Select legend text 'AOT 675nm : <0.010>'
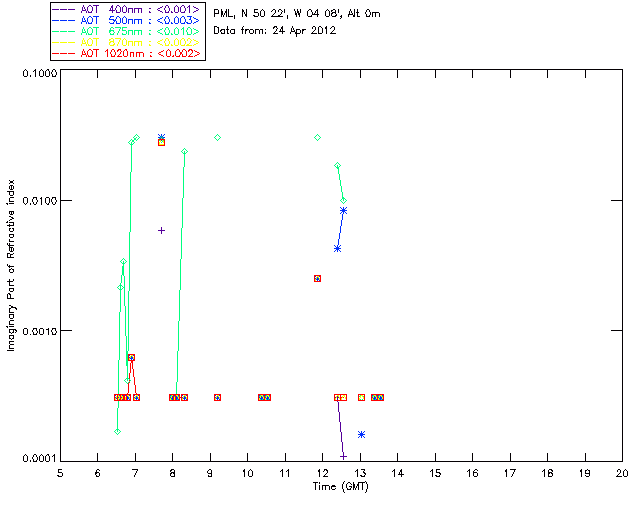Screen dimensions: 640x512 (x=140, y=31)
